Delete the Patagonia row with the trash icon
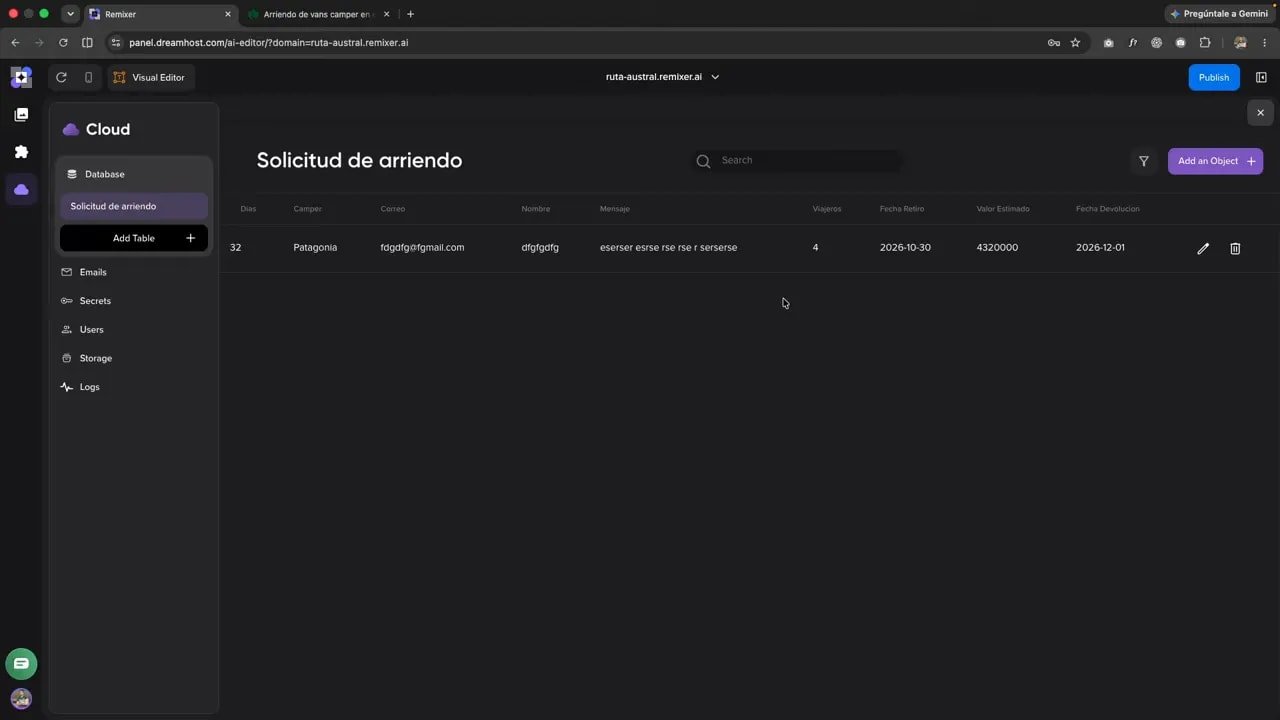Viewport: 1280px width, 720px height. click(x=1235, y=248)
